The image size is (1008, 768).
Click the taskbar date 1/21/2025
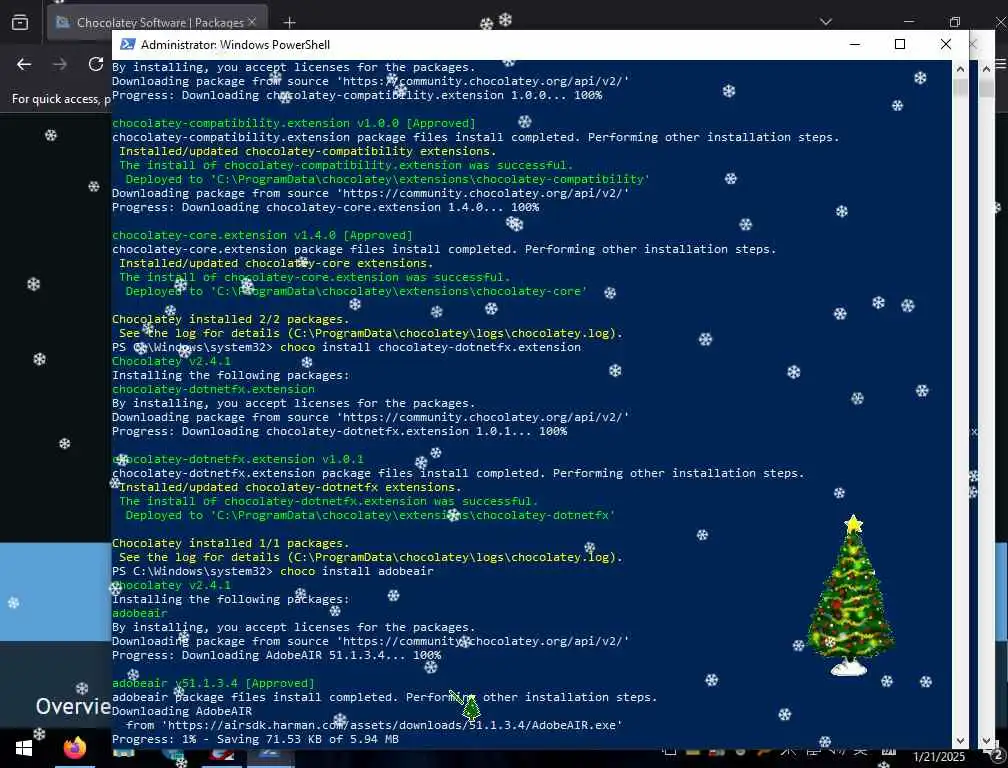(939, 757)
